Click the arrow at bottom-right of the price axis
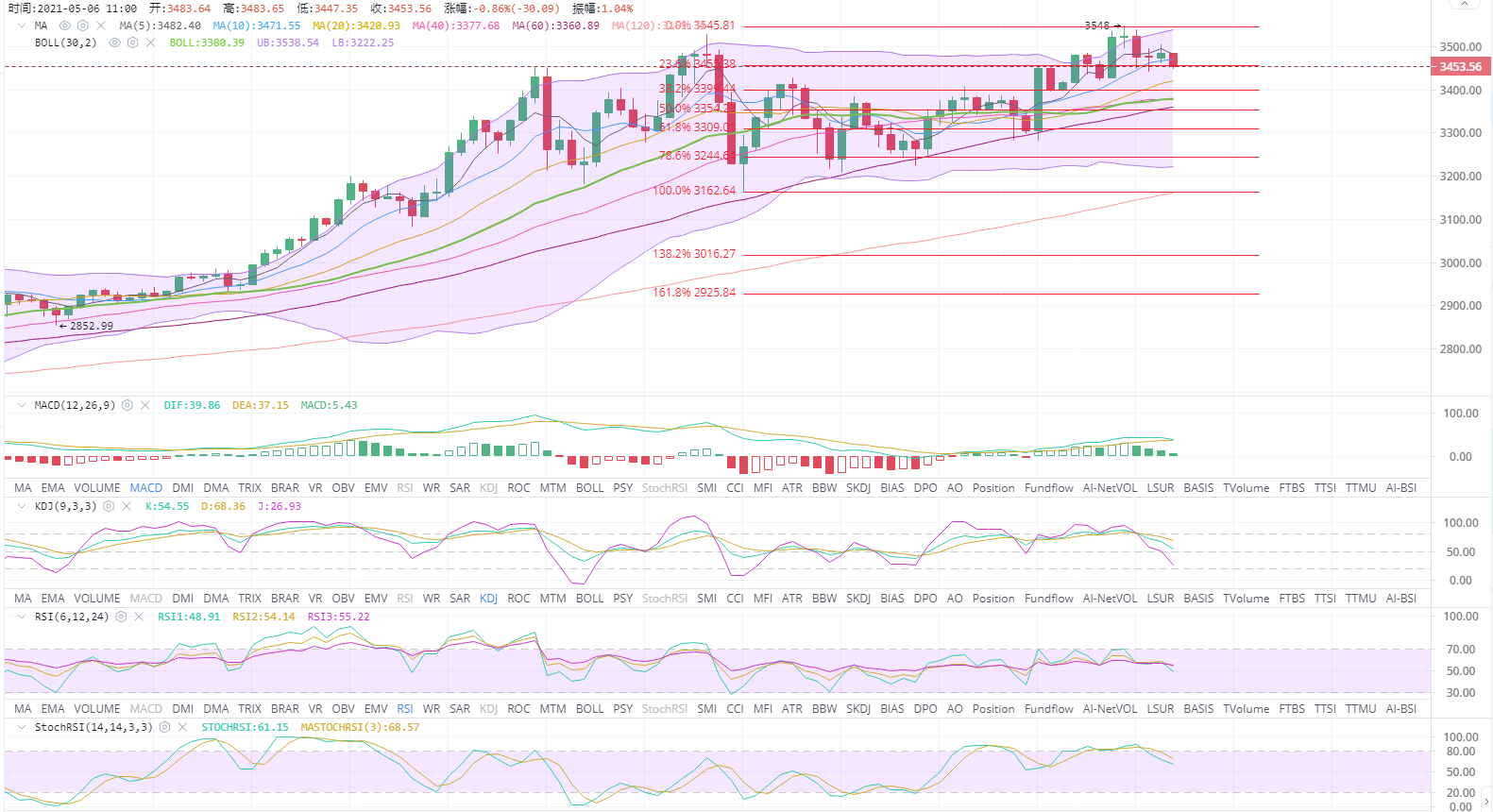The height and width of the screenshot is (812, 1493). [x=1486, y=802]
